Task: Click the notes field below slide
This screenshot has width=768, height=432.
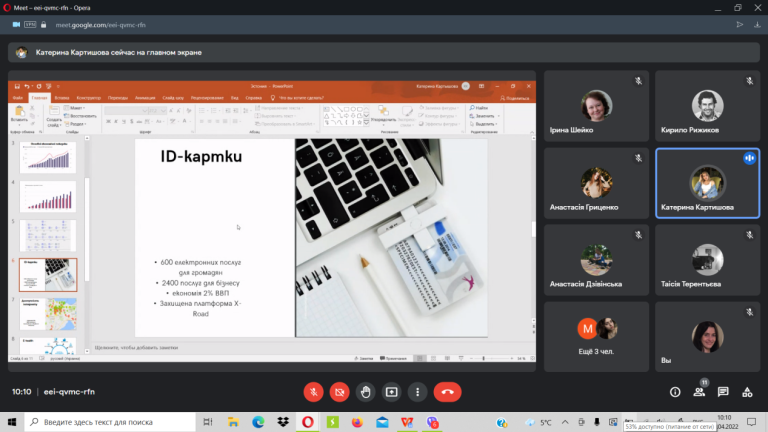Action: click(311, 347)
